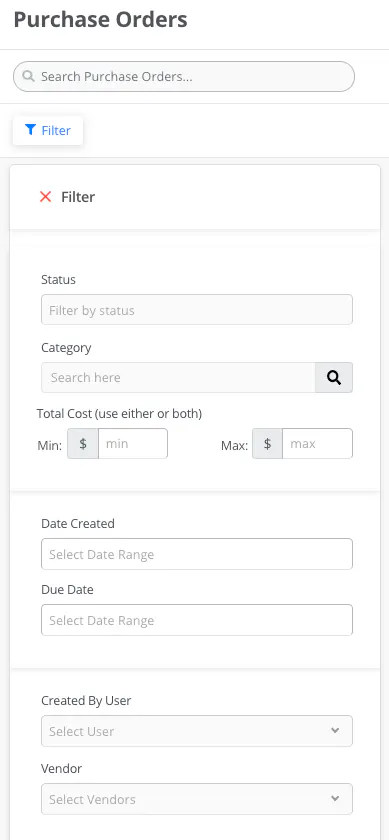Open the Filter by status field
Image resolution: width=389 pixels, height=840 pixels.
point(197,310)
